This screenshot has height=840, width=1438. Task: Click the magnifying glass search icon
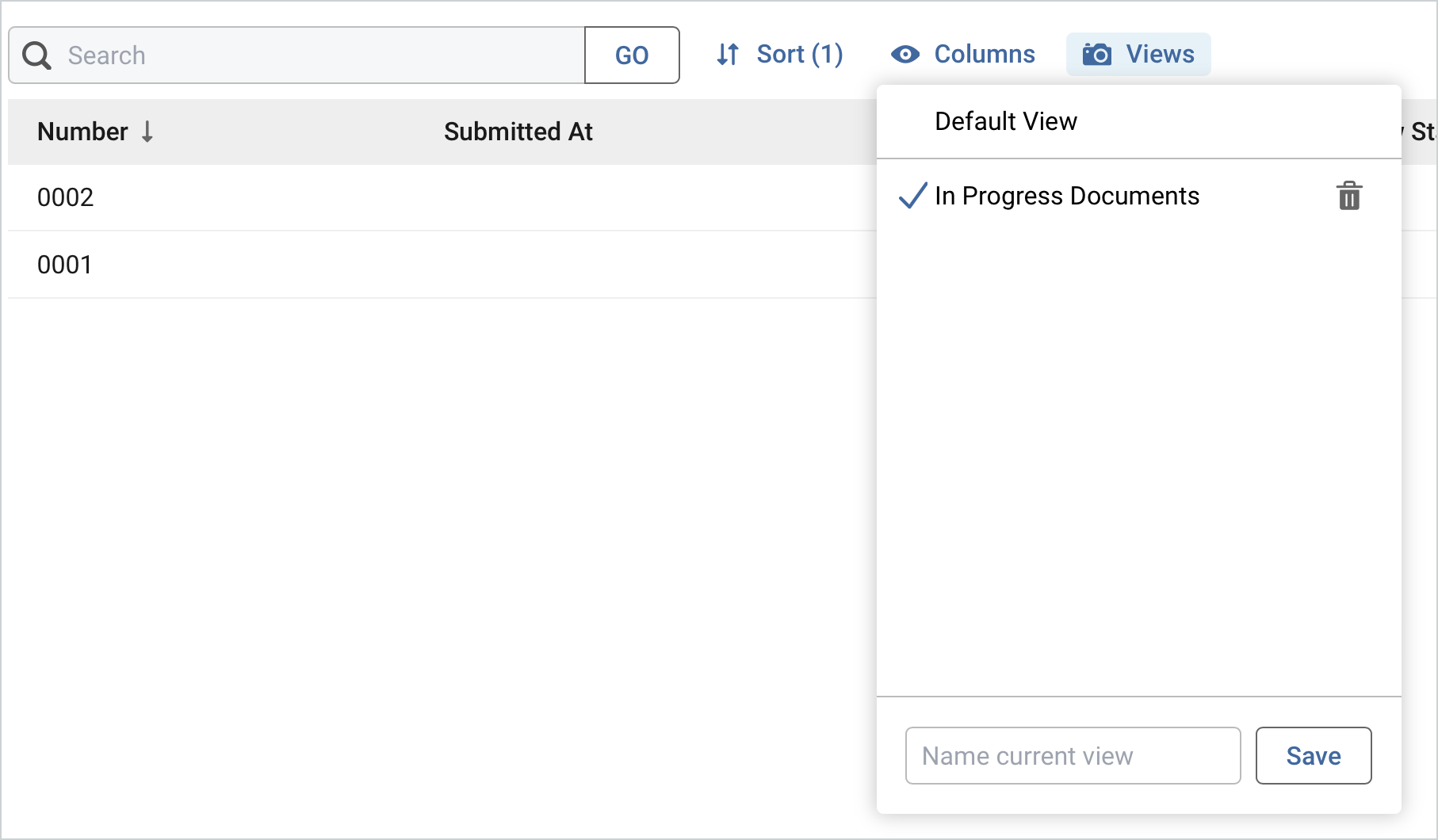pos(36,55)
